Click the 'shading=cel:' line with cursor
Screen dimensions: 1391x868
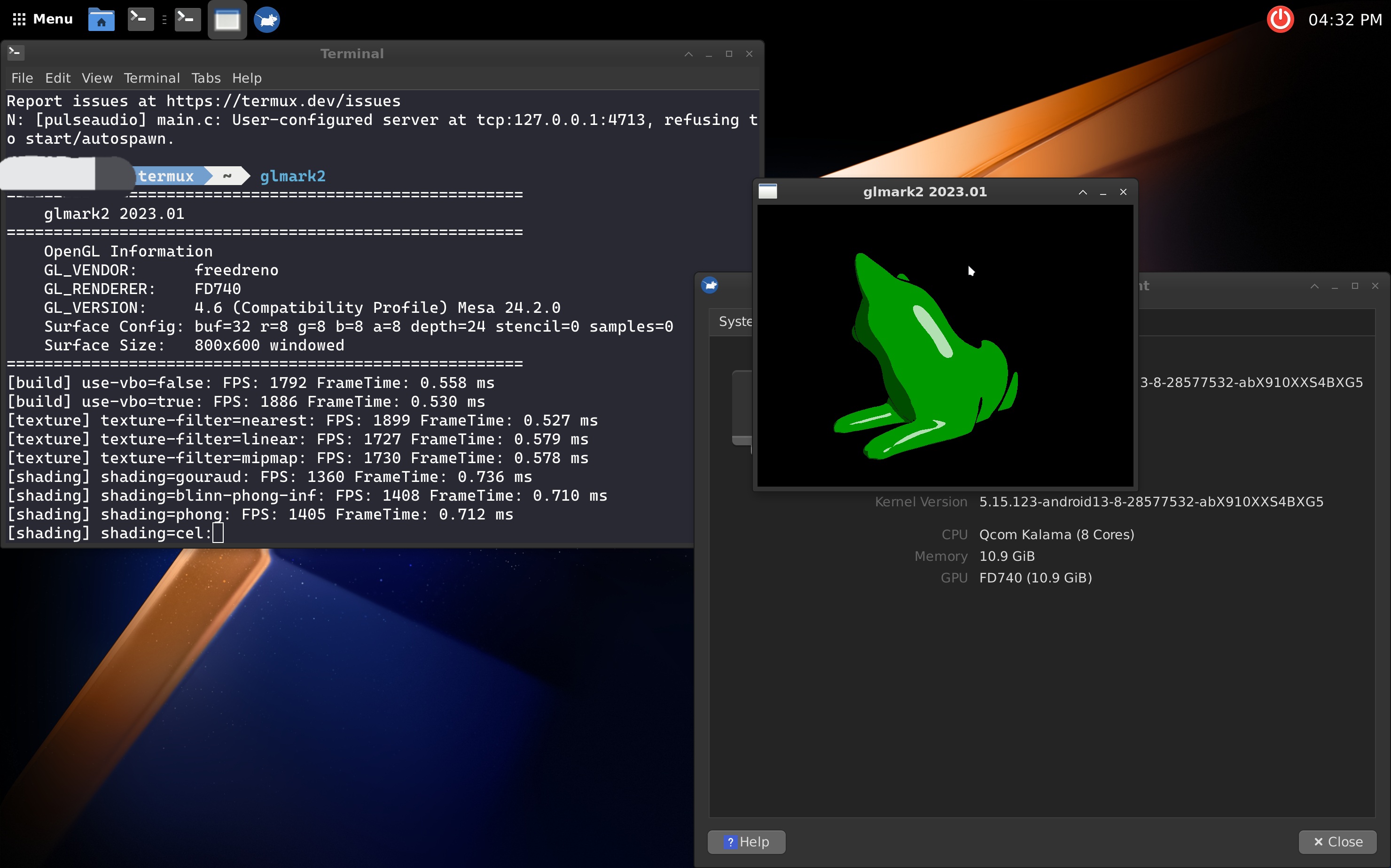point(115,533)
